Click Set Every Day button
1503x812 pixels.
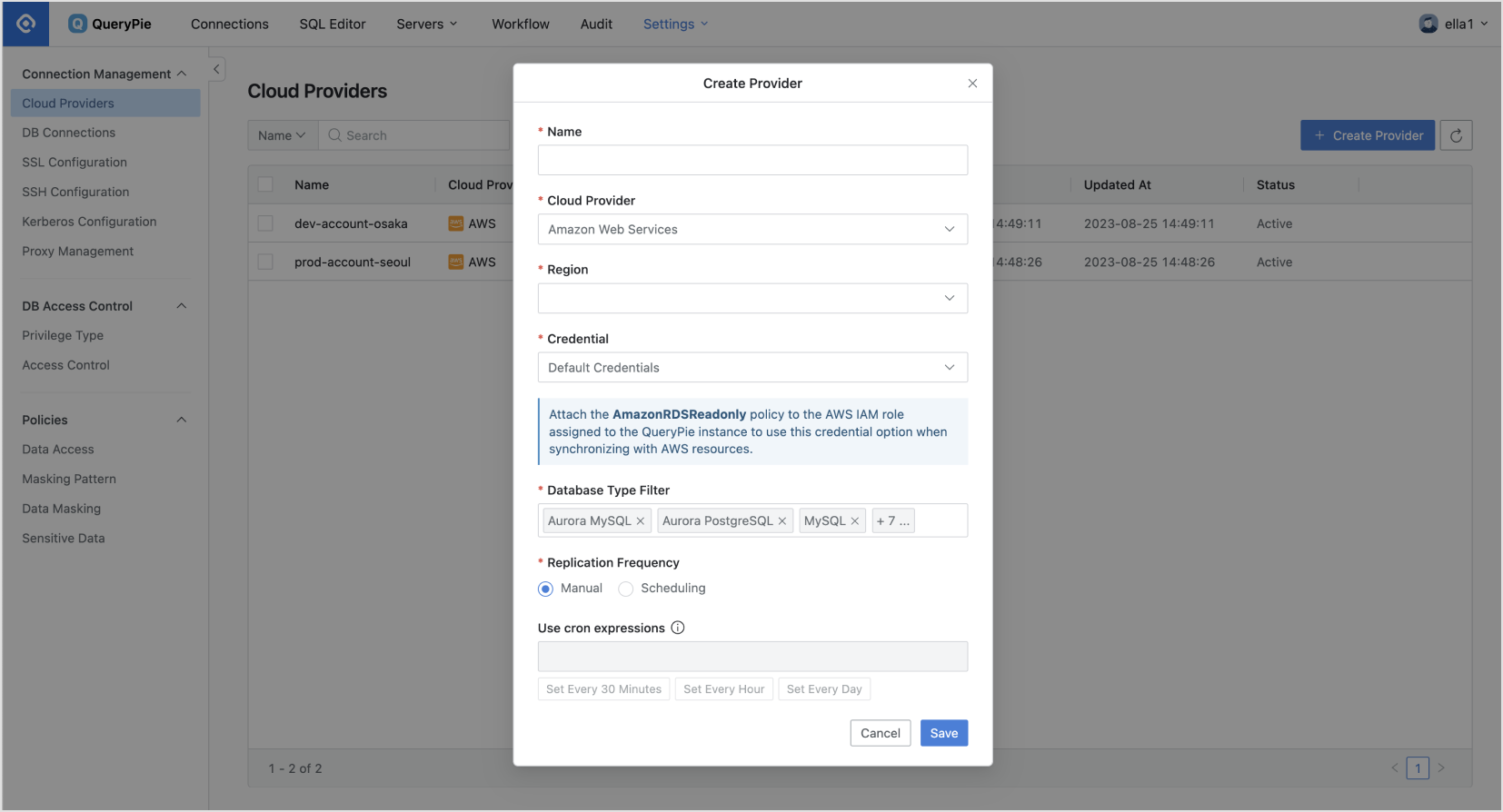[824, 689]
